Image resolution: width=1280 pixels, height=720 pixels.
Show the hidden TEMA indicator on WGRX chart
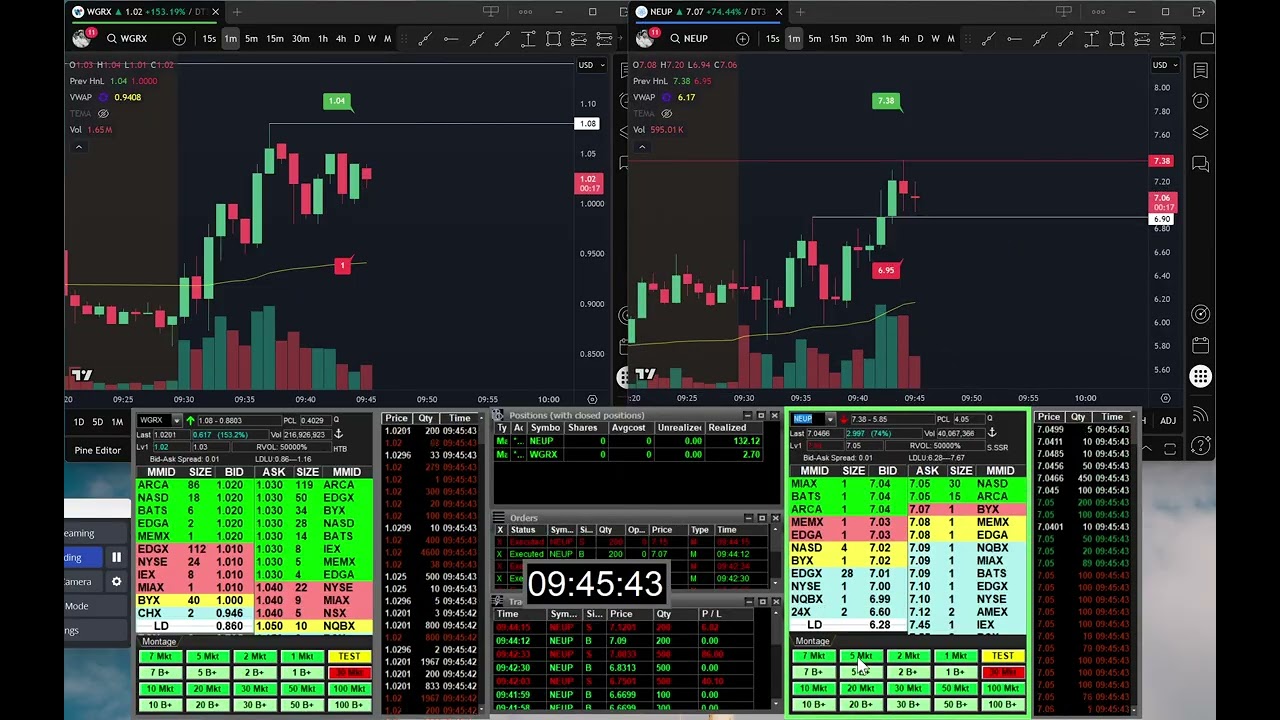[x=103, y=113]
